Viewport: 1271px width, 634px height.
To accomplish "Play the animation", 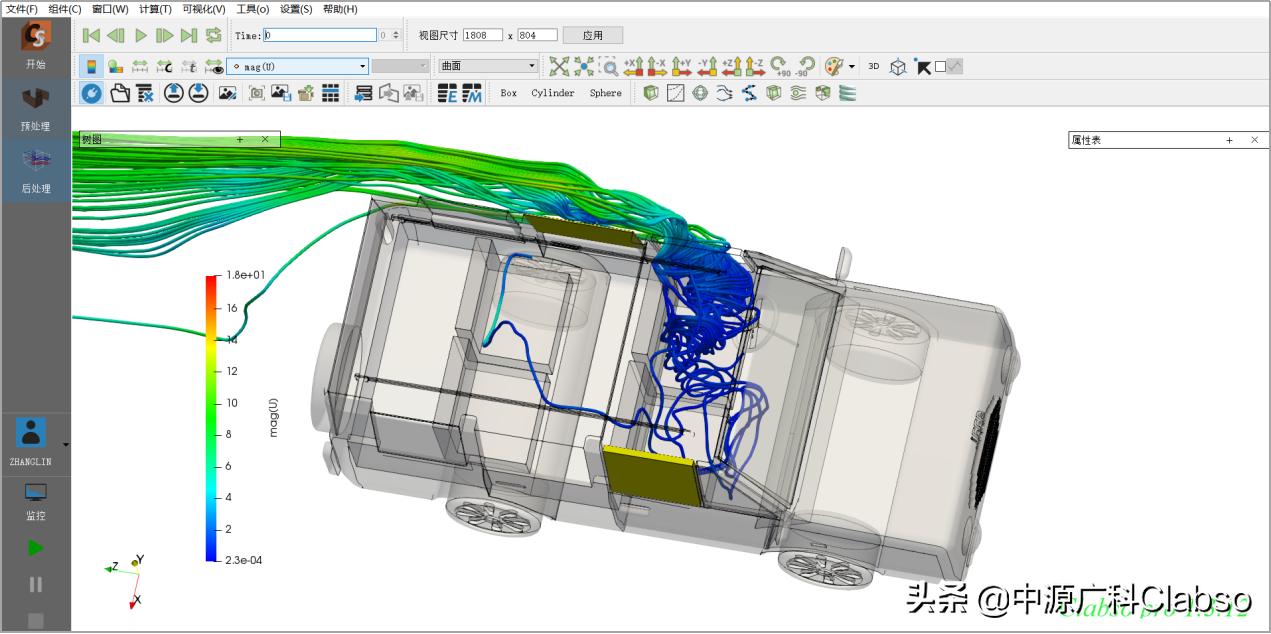I will click(141, 35).
